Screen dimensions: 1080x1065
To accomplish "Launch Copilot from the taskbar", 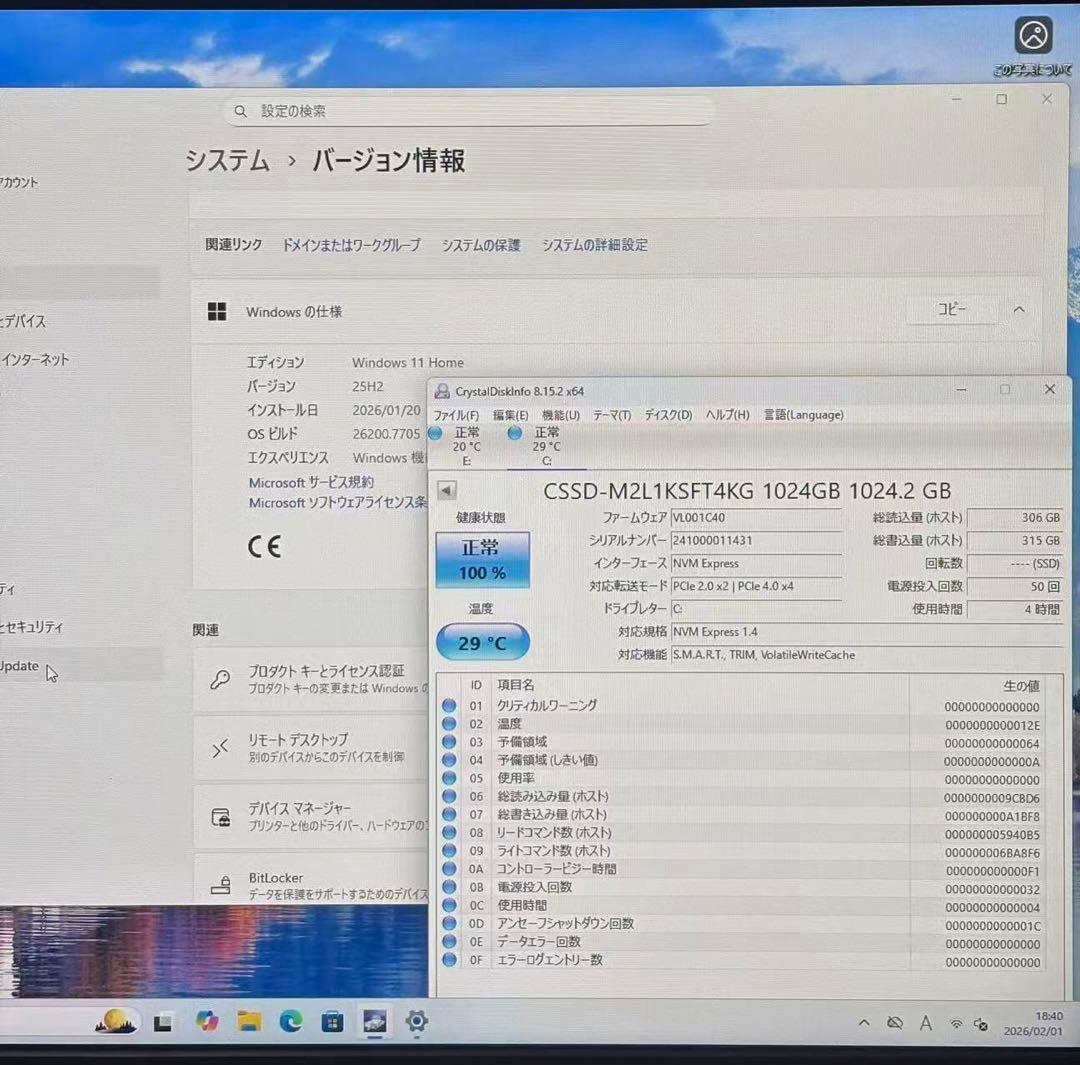I will click(x=207, y=1021).
